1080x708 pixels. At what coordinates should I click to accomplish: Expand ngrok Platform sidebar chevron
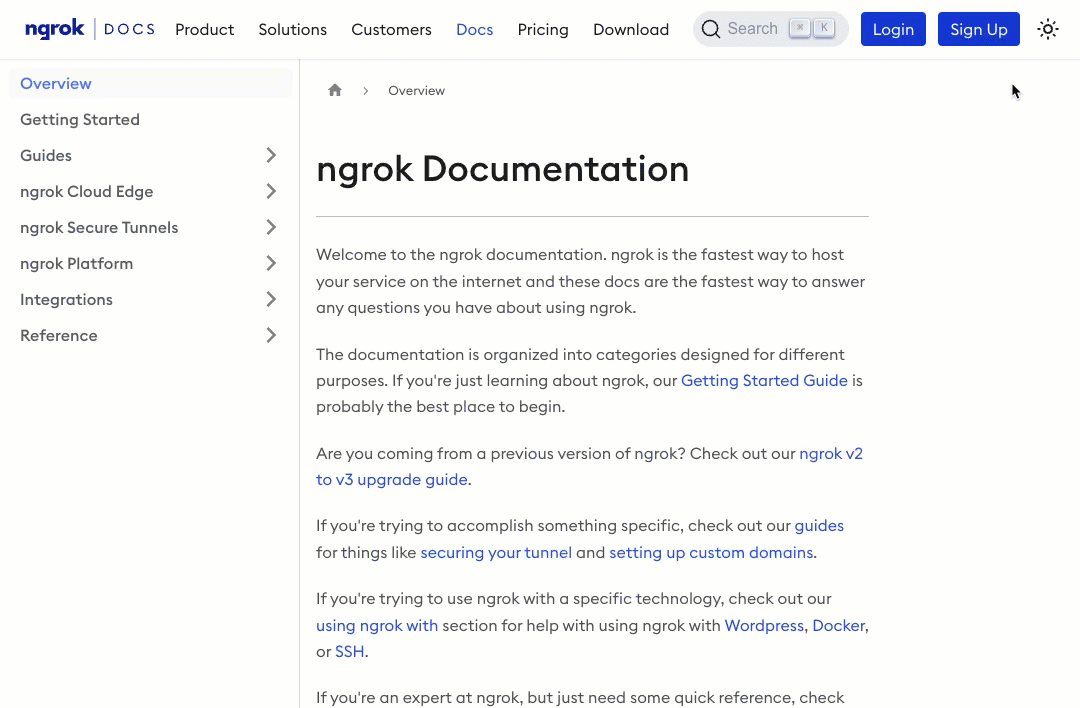tap(271, 263)
